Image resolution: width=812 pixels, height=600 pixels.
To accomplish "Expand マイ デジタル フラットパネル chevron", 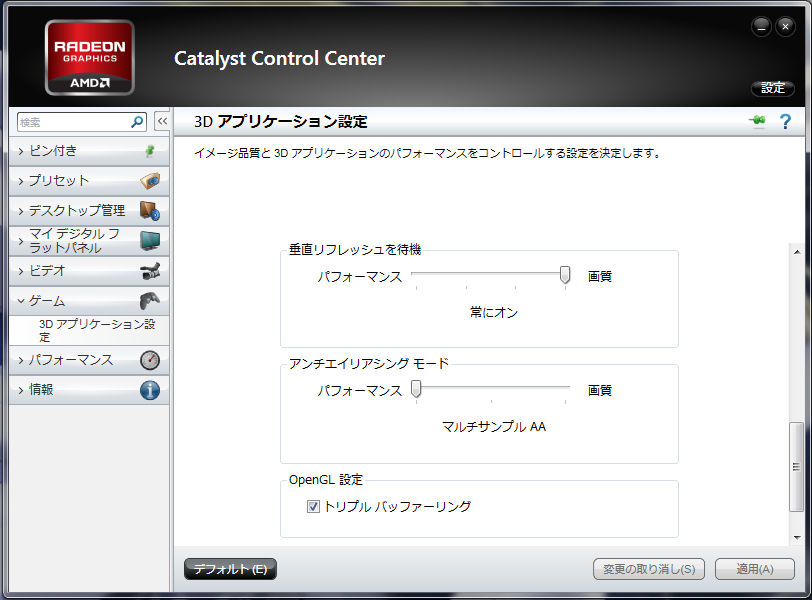I will [x=21, y=241].
